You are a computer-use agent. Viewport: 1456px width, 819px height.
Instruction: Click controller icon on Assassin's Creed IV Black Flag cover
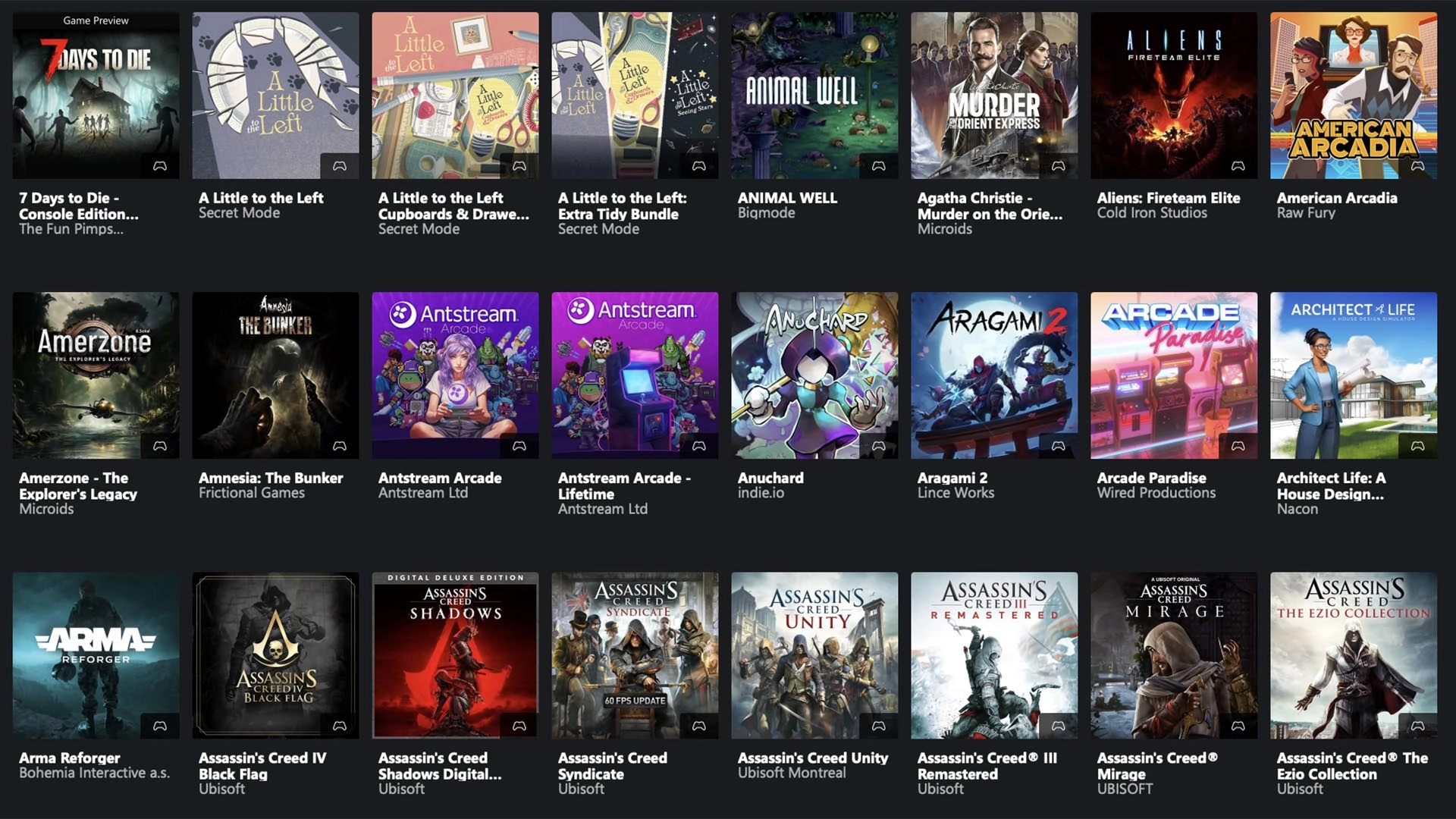[340, 726]
